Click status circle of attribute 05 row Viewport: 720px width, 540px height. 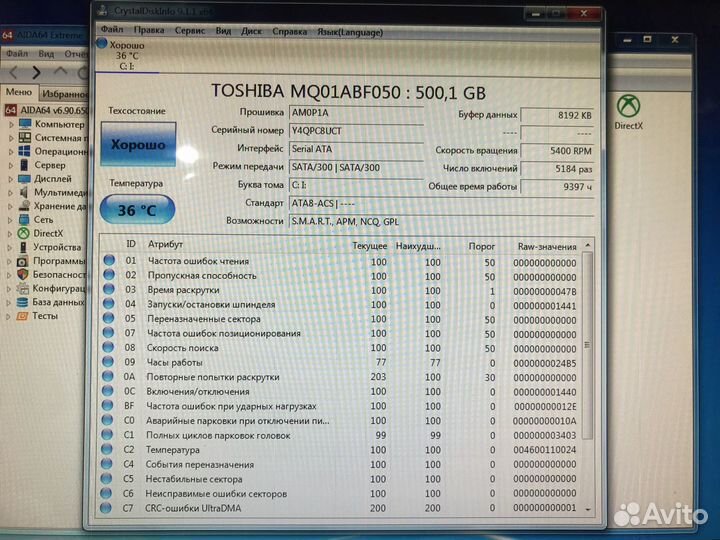[109, 319]
